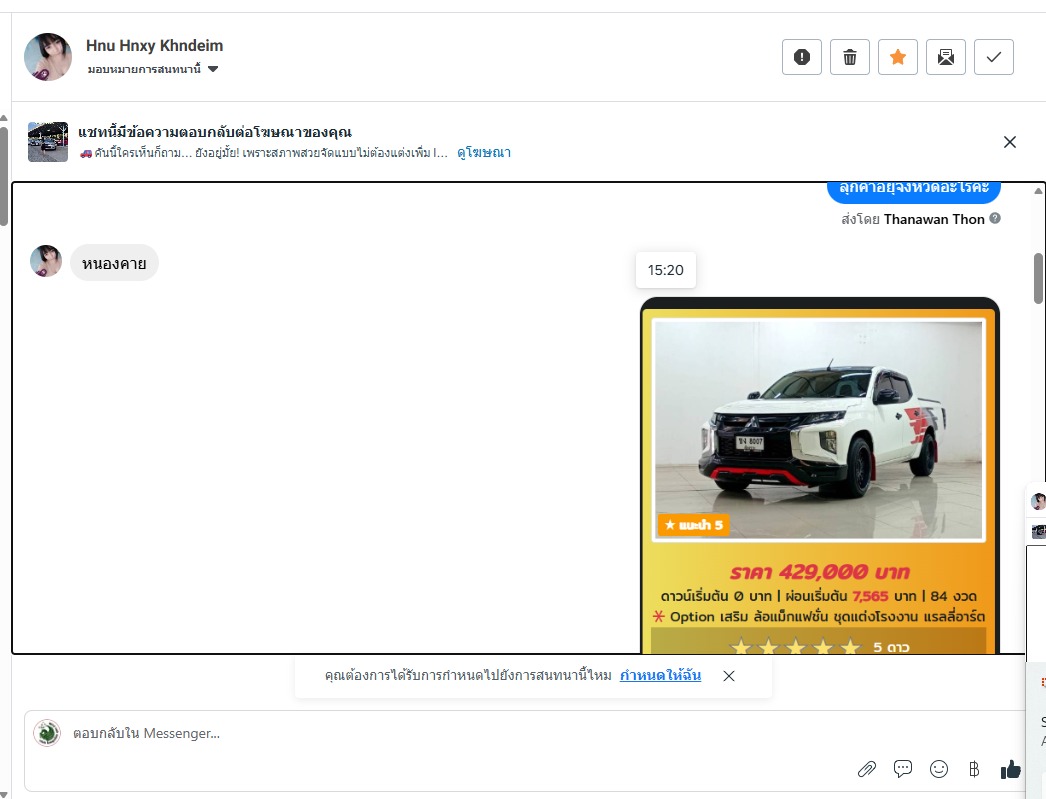Click the กำหนดให้ฉัน assign link
Viewport: 1046px width, 799px height.
pyautogui.click(x=660, y=676)
